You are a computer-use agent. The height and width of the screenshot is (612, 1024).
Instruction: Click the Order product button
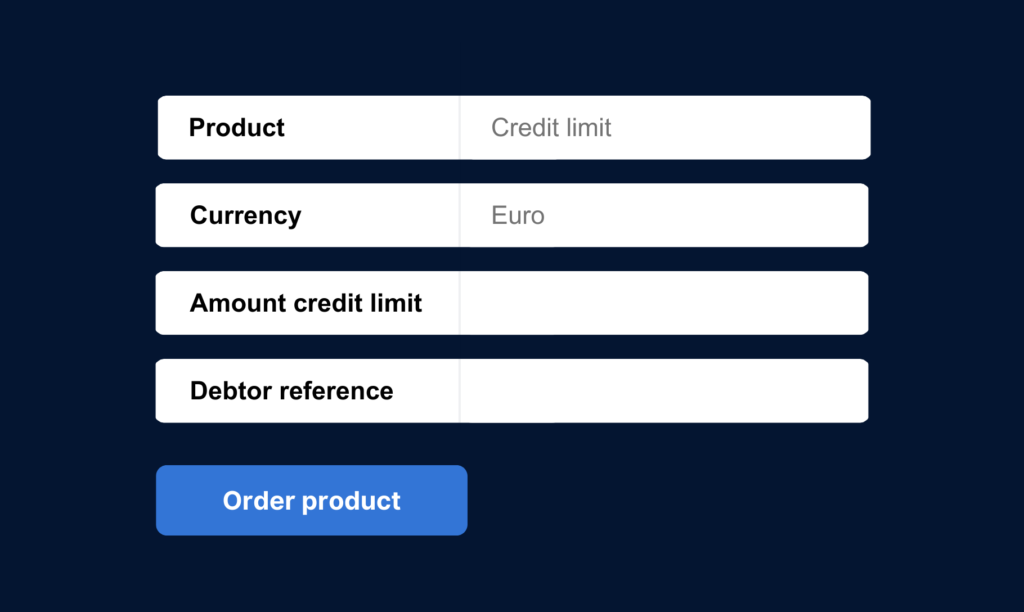click(x=311, y=500)
